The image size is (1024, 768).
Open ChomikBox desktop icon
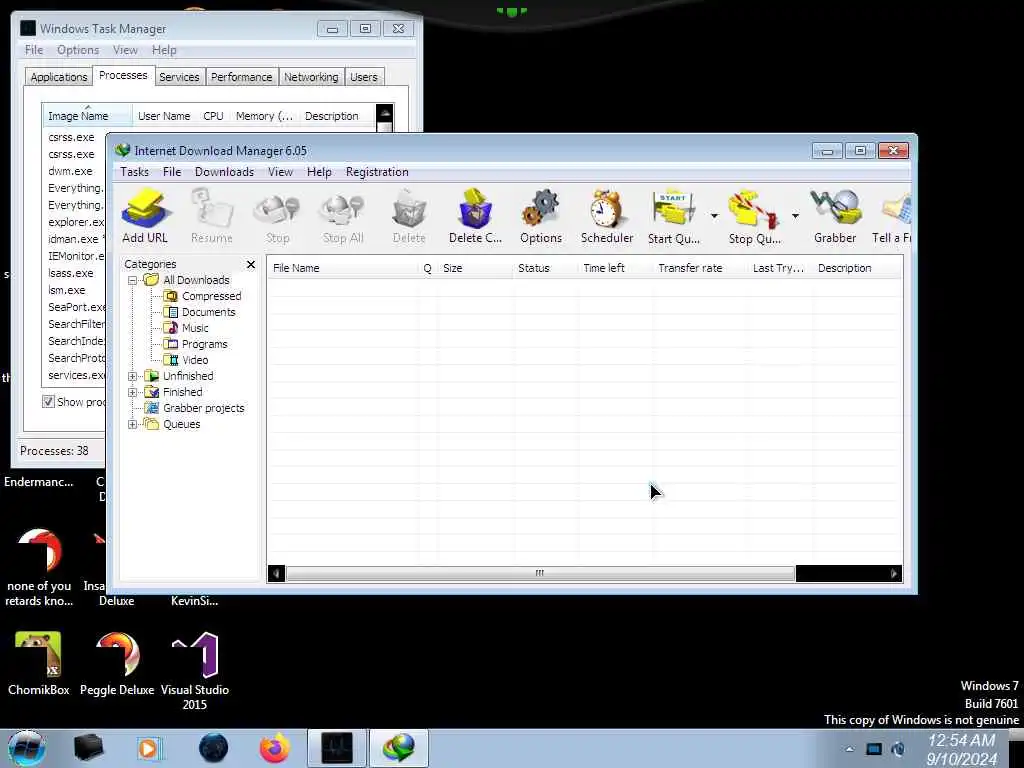(39, 664)
